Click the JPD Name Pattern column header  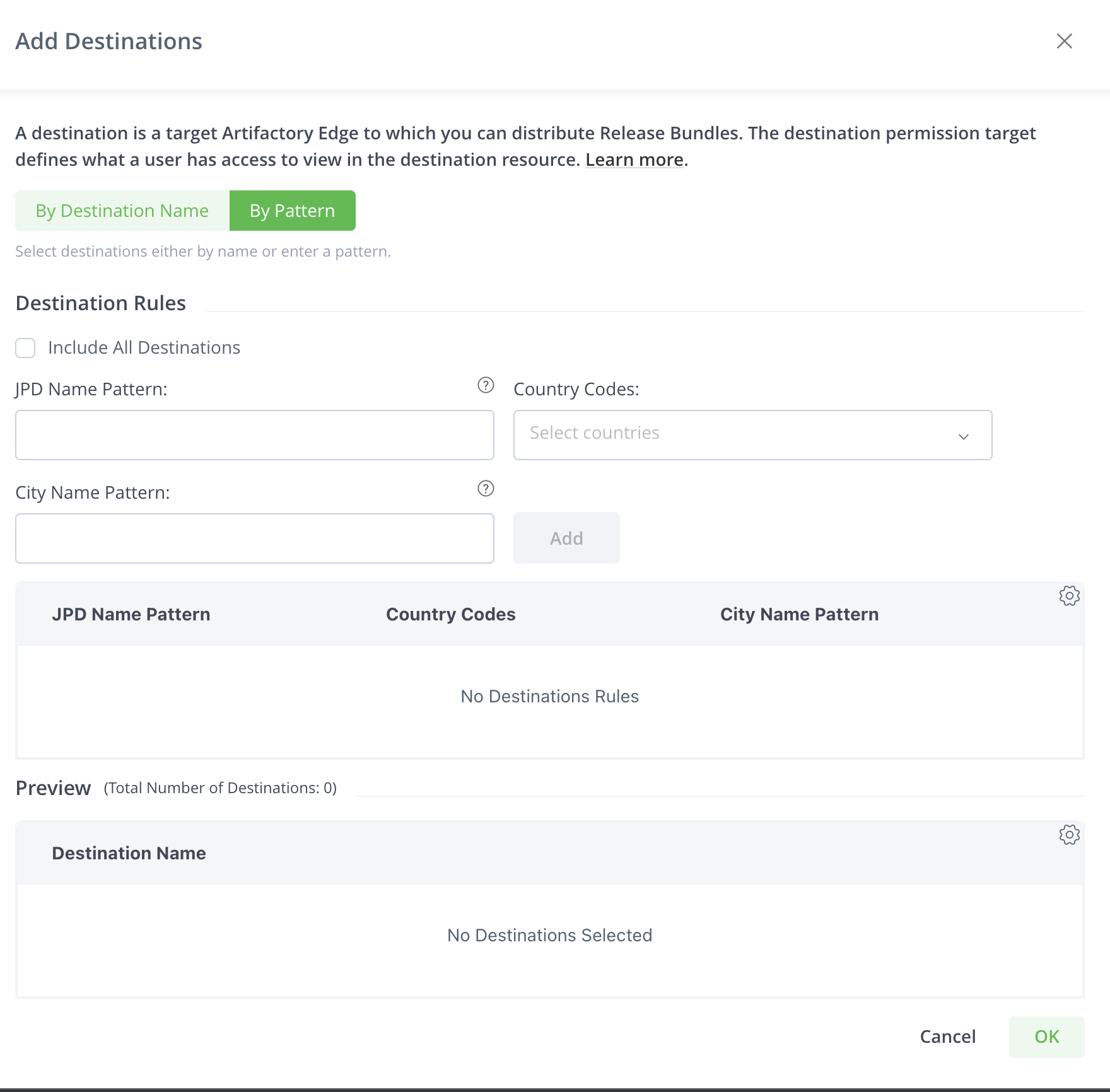(132, 614)
